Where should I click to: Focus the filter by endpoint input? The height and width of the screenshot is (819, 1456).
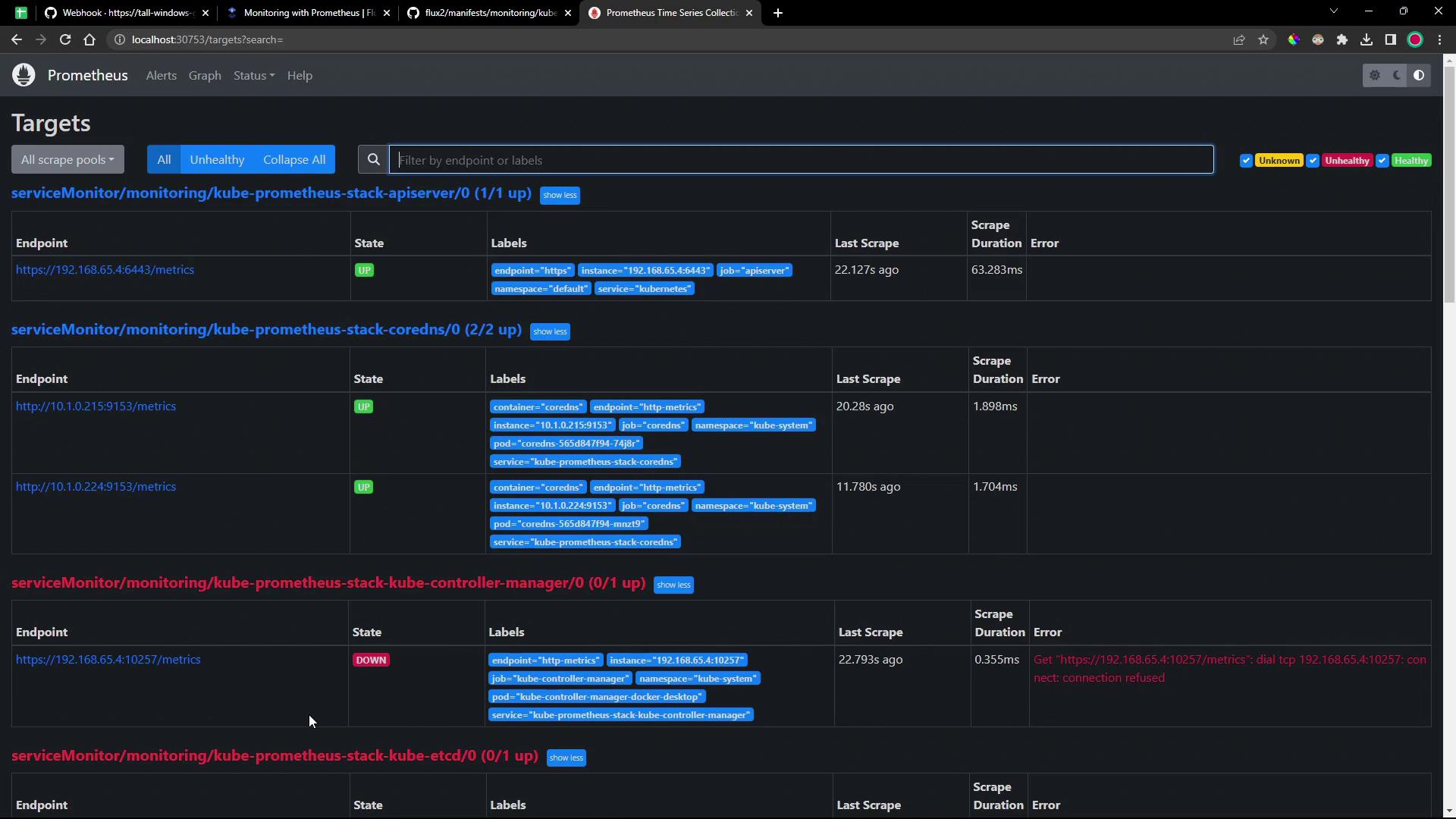click(801, 160)
